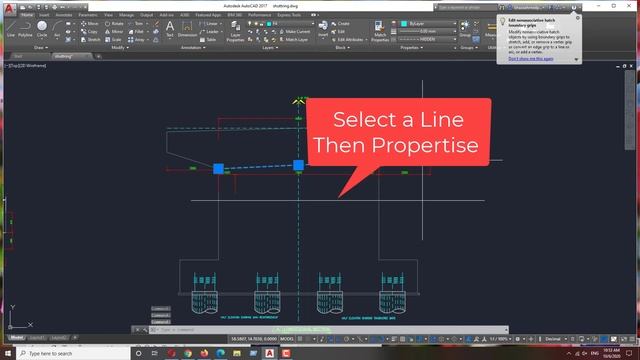Click the Leader tool
640x360 pixels.
tap(210, 31)
